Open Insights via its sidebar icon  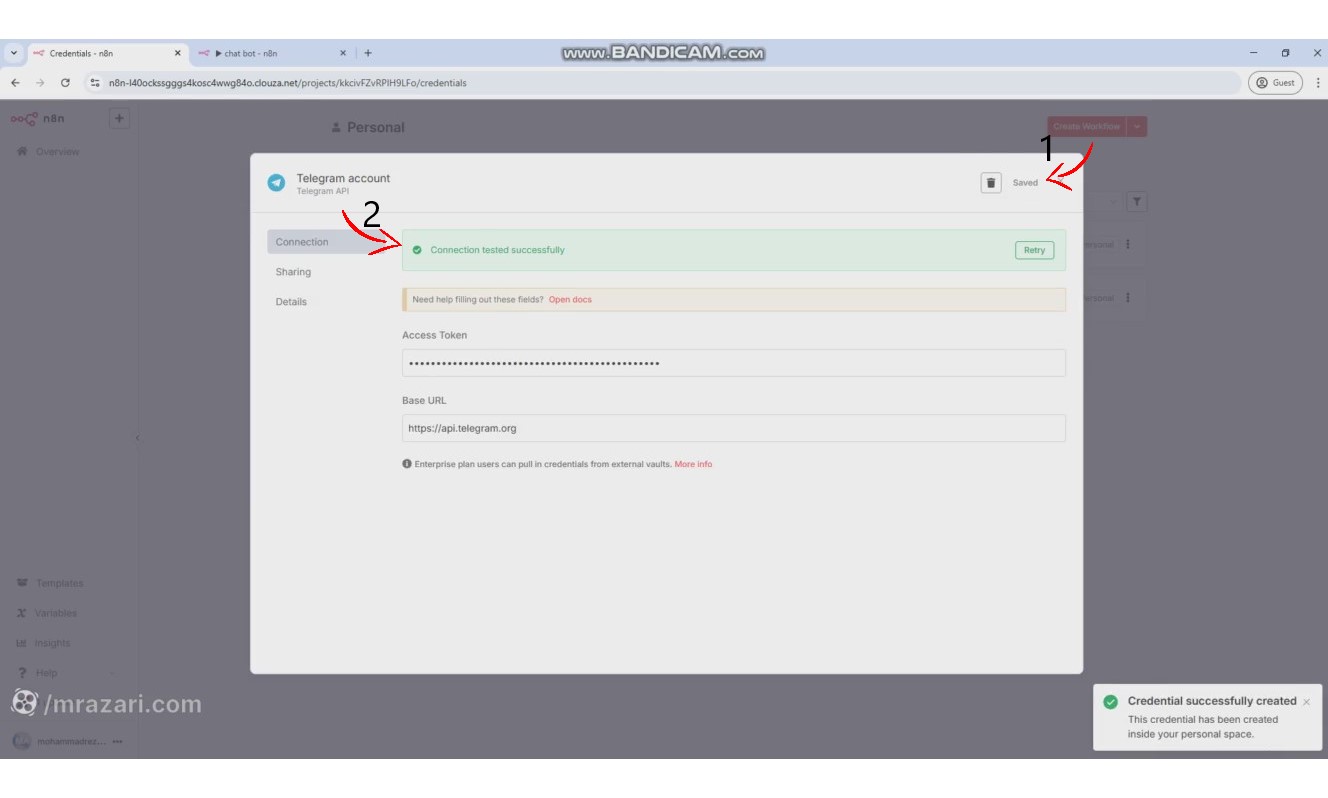tap(22, 642)
